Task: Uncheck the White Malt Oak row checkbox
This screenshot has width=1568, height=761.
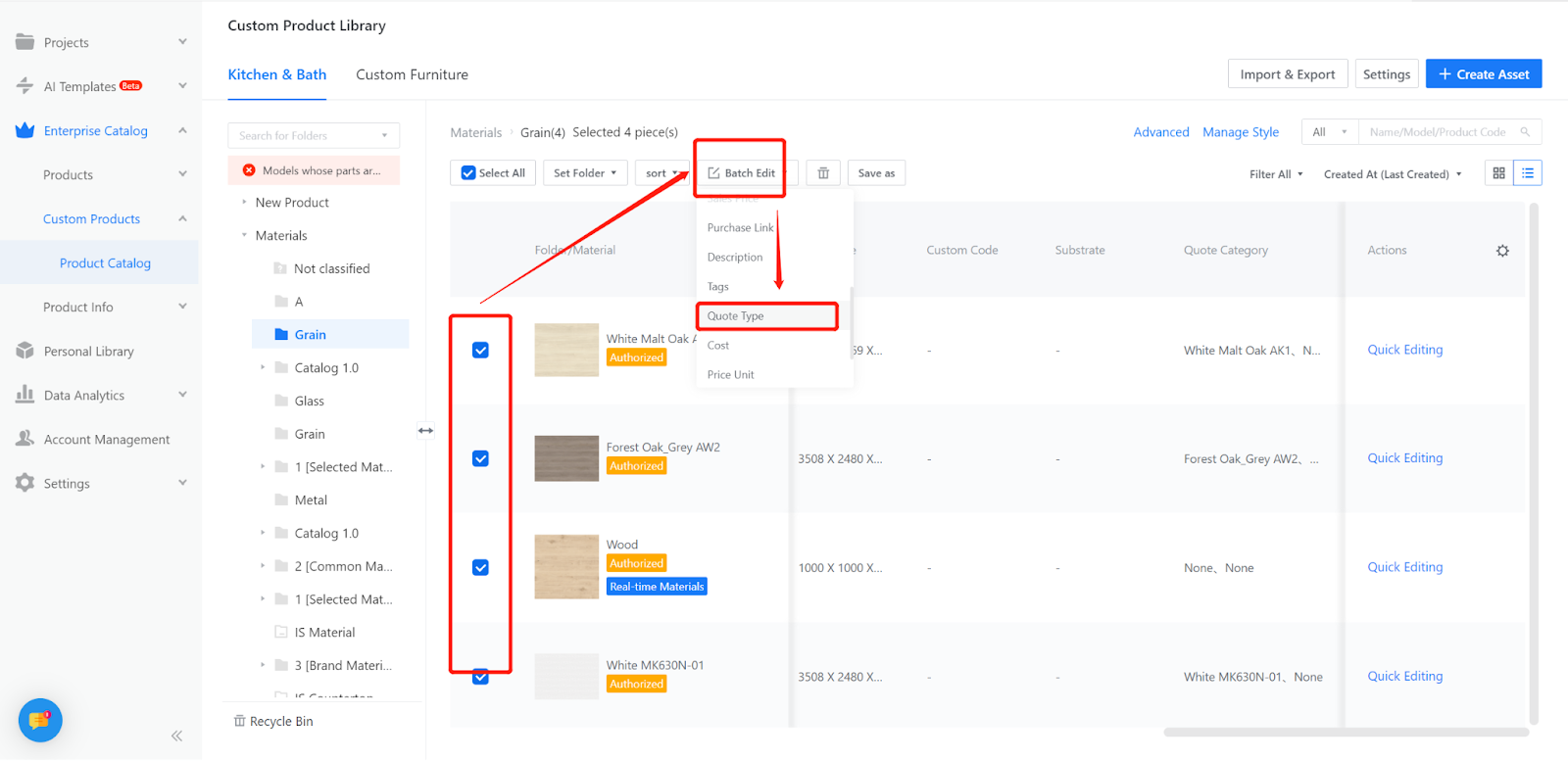Action: click(x=480, y=351)
